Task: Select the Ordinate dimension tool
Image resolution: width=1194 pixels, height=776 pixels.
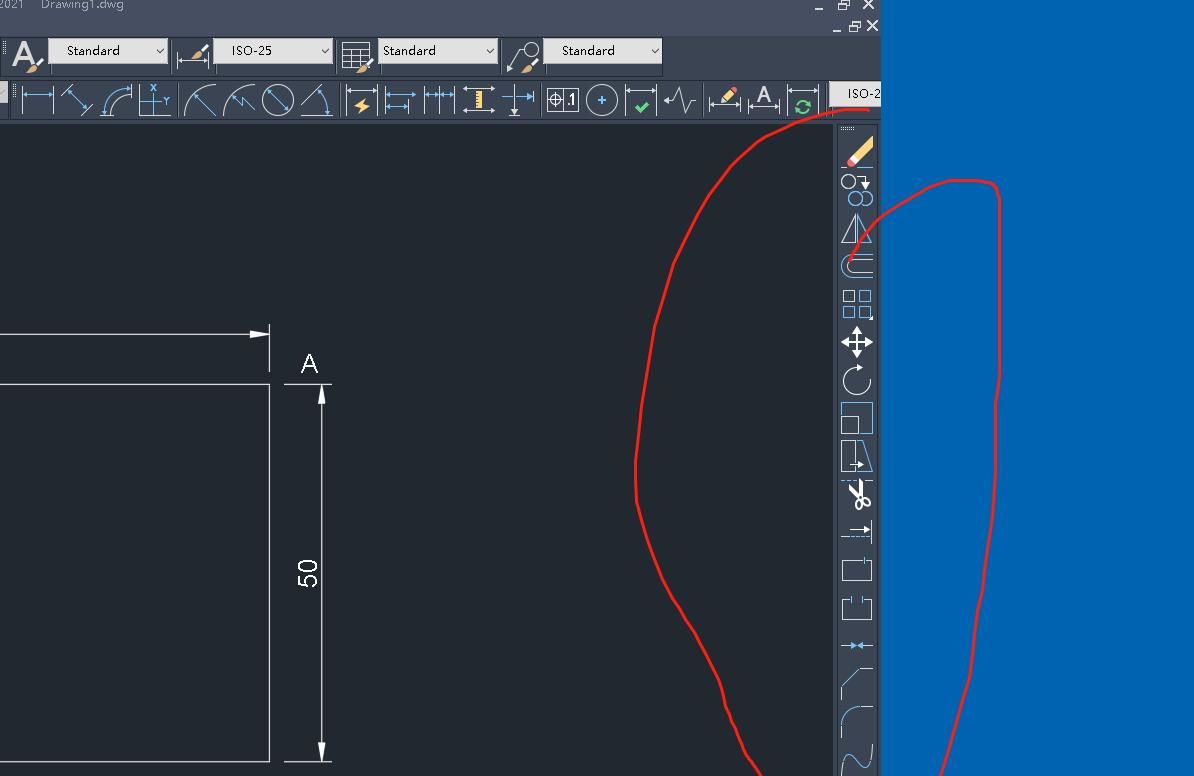Action: (155, 100)
